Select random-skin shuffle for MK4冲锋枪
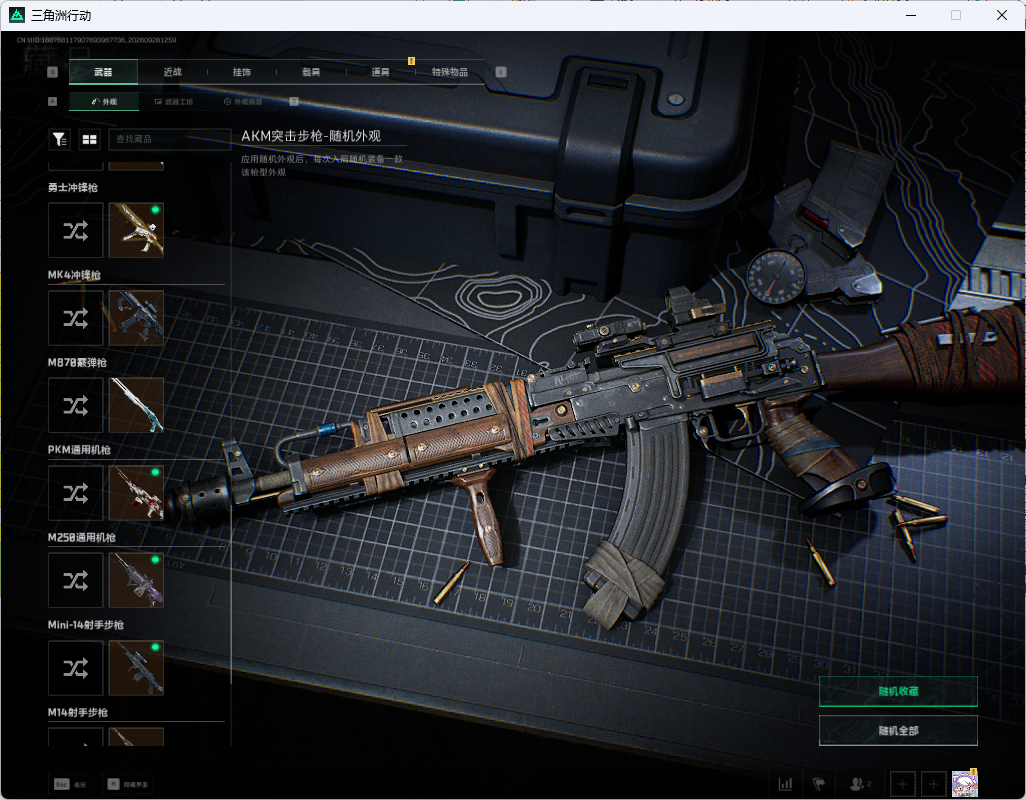The width and height of the screenshot is (1026, 800). pos(76,318)
